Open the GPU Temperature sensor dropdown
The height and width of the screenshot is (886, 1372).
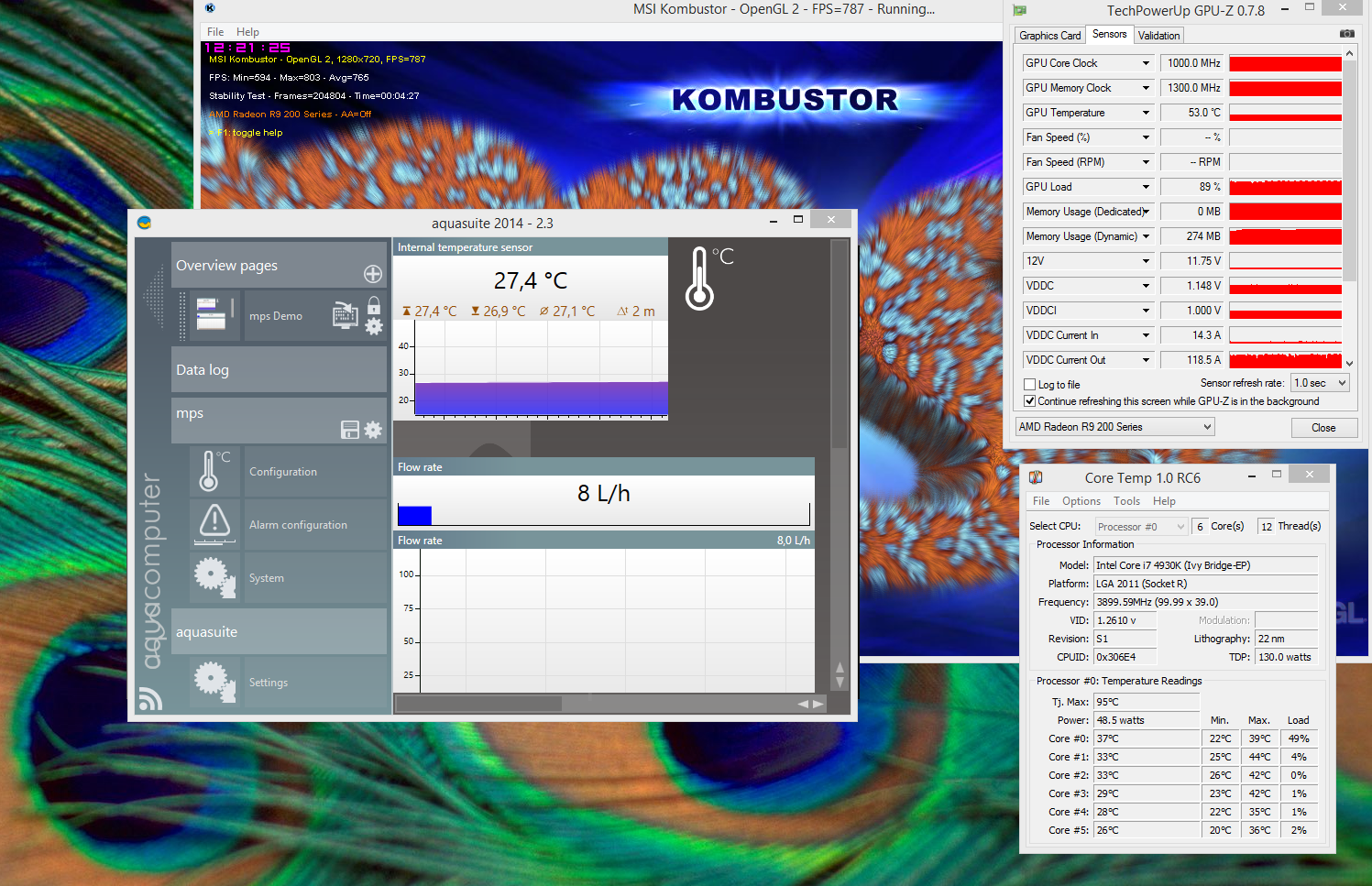[x=1146, y=113]
